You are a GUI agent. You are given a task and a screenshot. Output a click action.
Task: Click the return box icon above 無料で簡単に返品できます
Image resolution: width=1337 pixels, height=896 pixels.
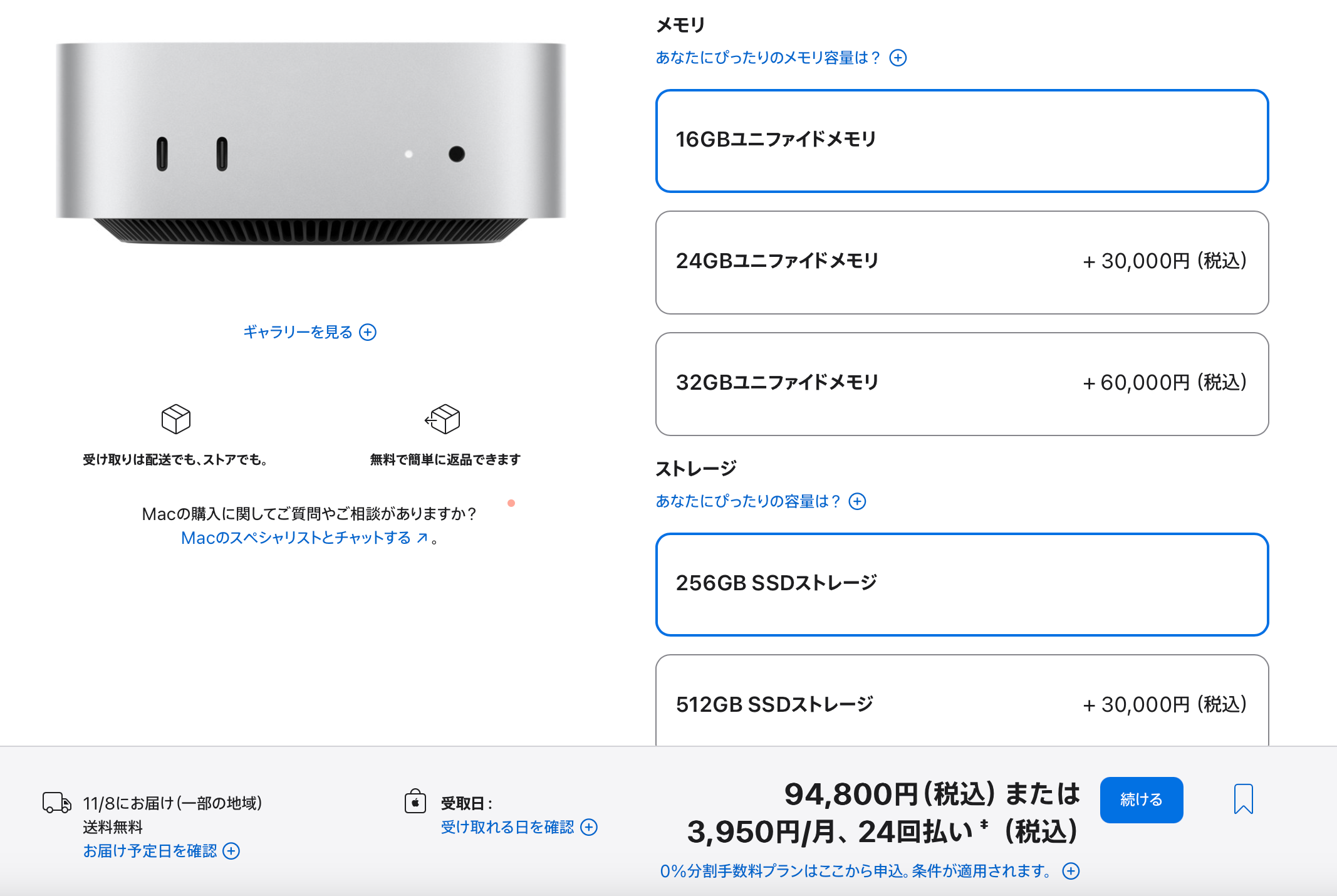[x=442, y=419]
